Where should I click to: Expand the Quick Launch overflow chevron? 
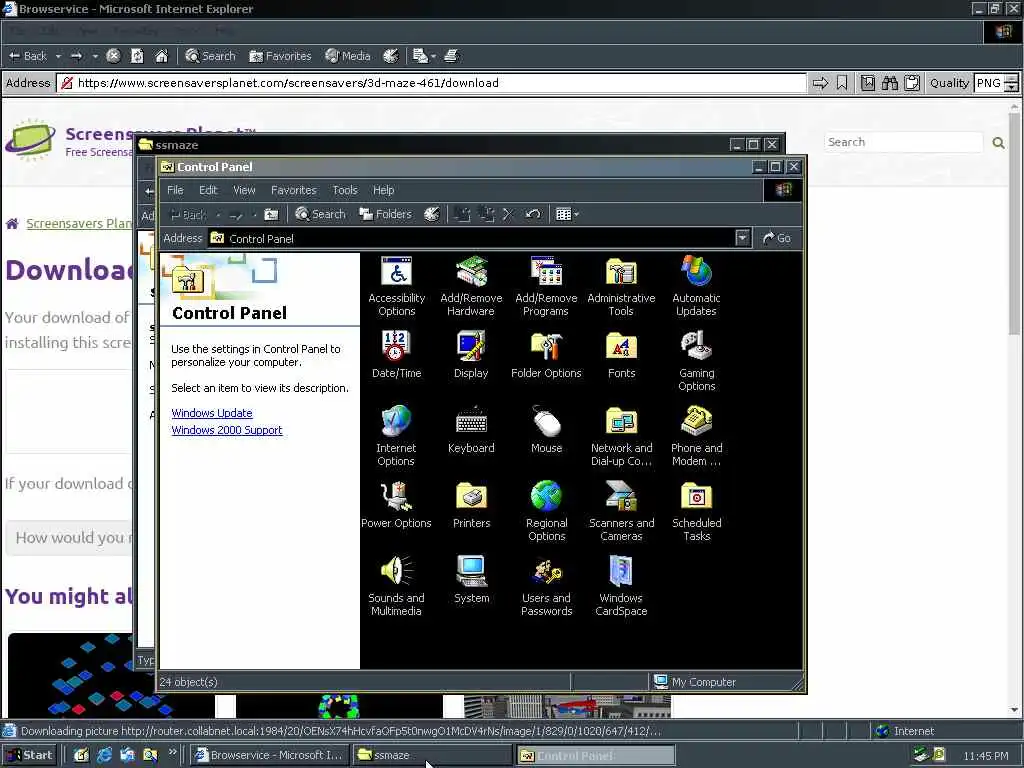click(x=172, y=752)
